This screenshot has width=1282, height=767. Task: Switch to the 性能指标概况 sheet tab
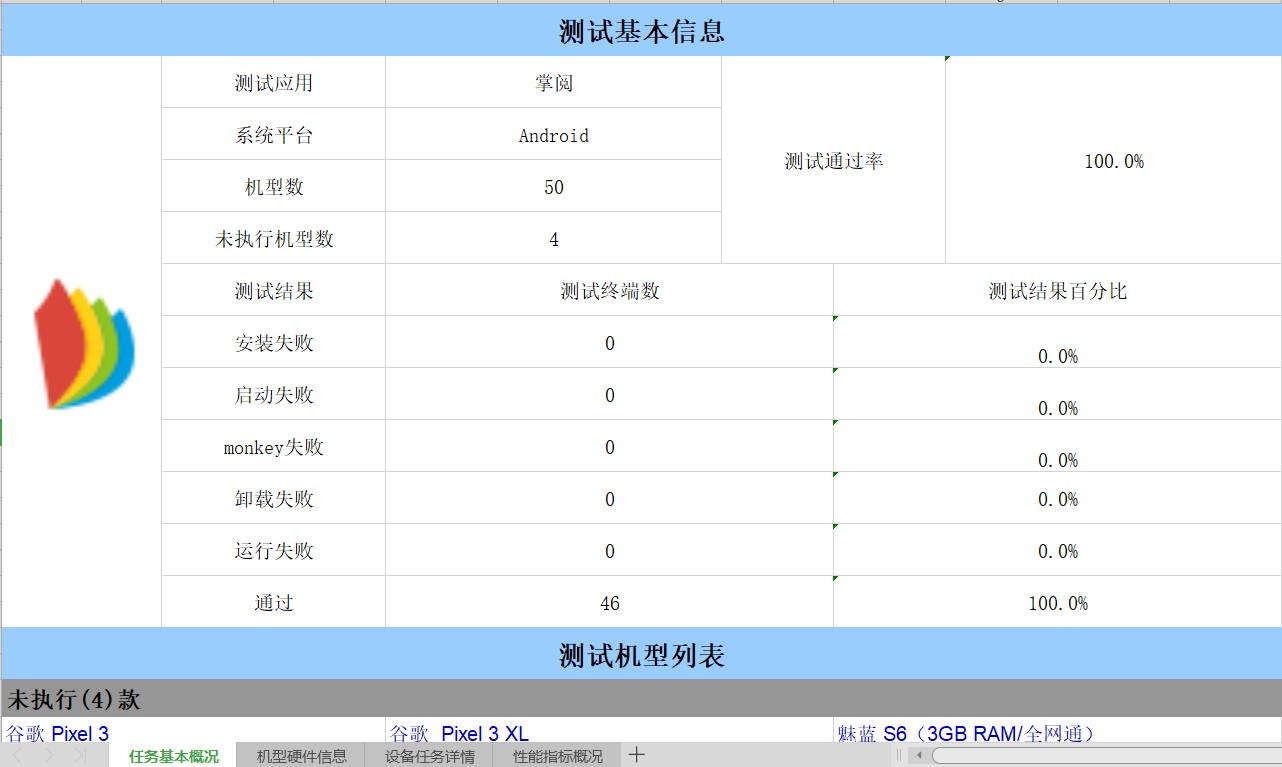pyautogui.click(x=556, y=756)
